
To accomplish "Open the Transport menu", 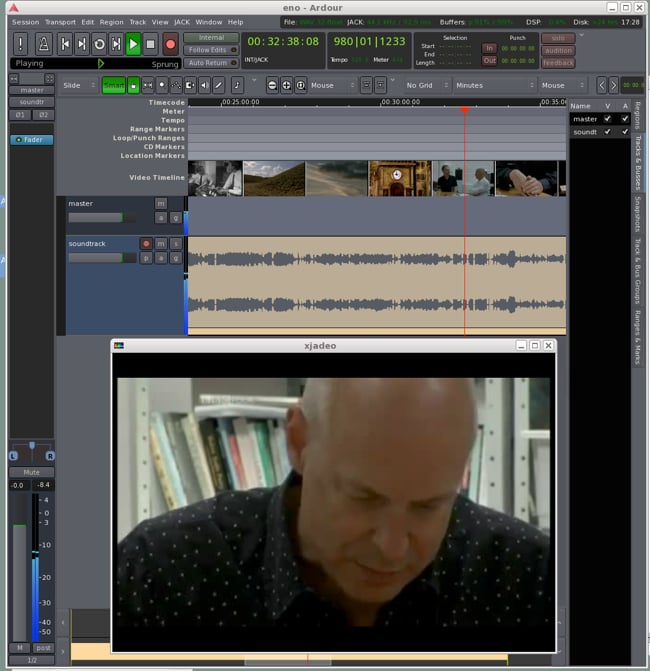I will pyautogui.click(x=60, y=21).
